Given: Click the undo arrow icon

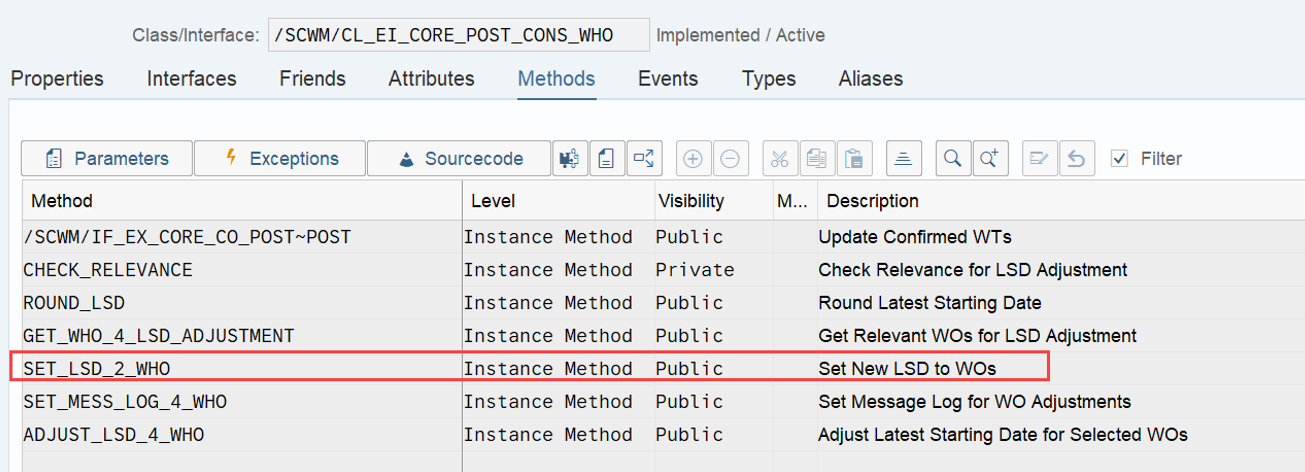Looking at the screenshot, I should [1076, 158].
